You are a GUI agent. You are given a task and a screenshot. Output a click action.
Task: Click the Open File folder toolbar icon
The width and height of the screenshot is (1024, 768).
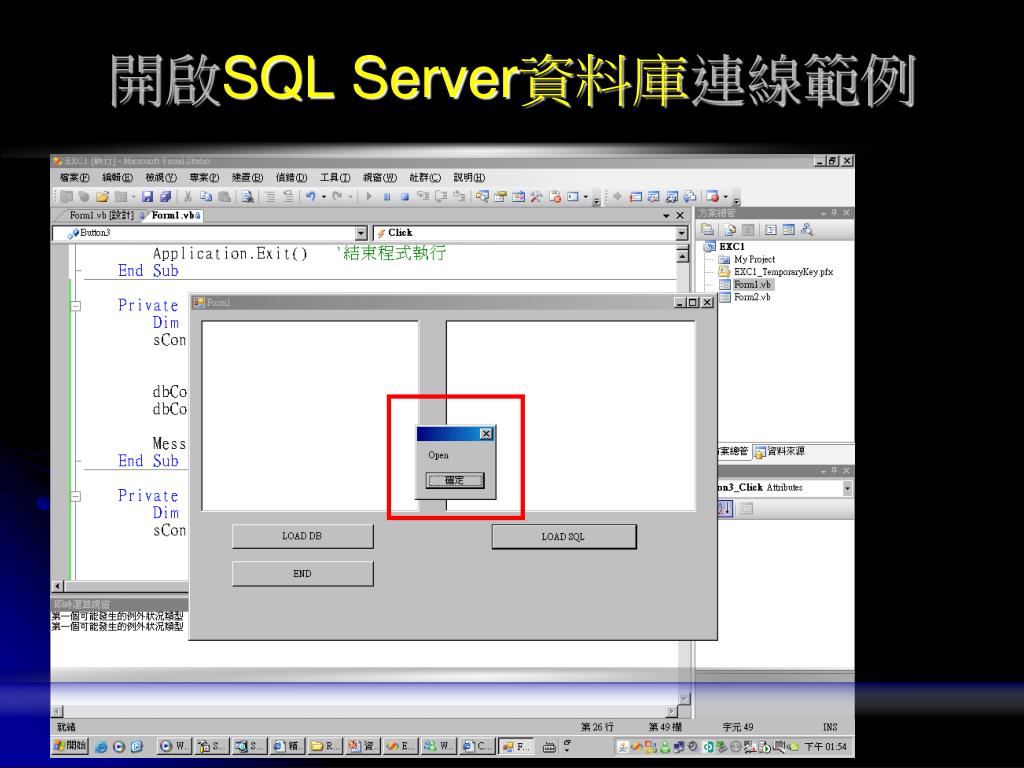(103, 197)
